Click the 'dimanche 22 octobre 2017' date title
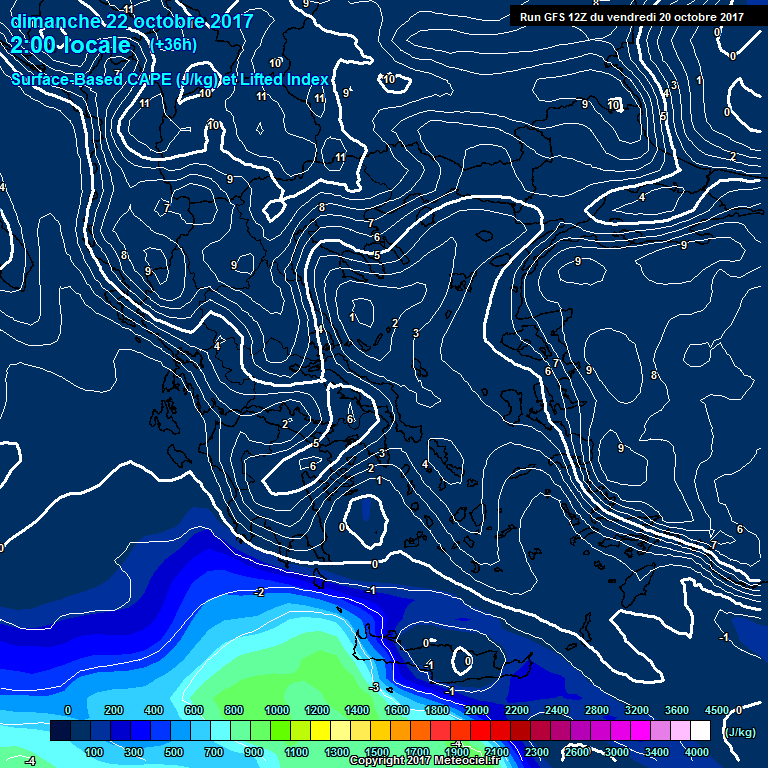The height and width of the screenshot is (768, 768). tap(131, 21)
